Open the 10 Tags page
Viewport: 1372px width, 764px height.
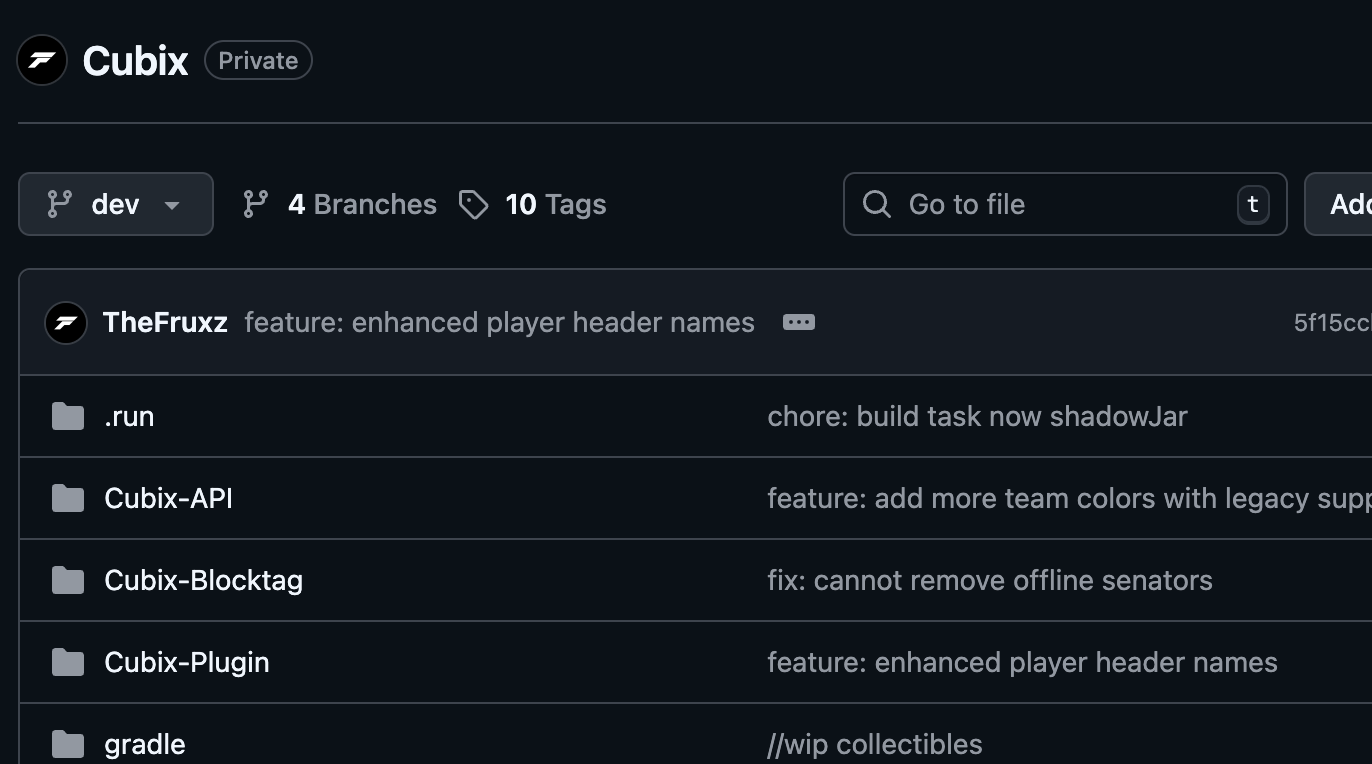tap(555, 205)
